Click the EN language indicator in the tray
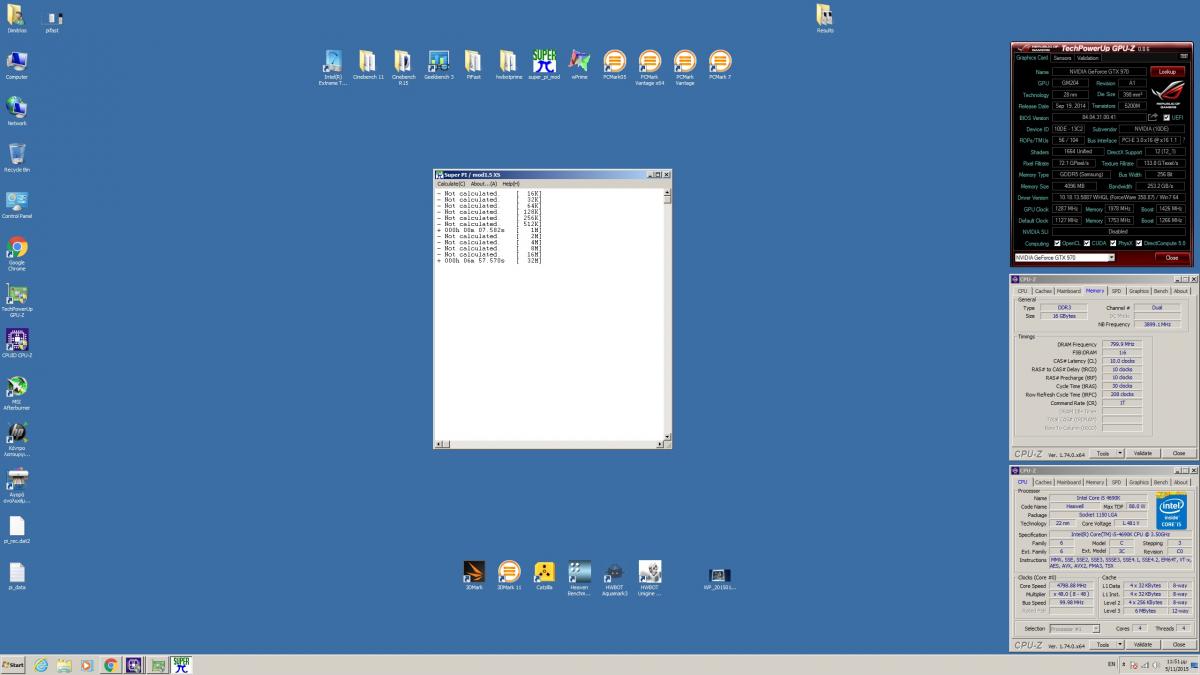This screenshot has height=675, width=1200. [1111, 664]
